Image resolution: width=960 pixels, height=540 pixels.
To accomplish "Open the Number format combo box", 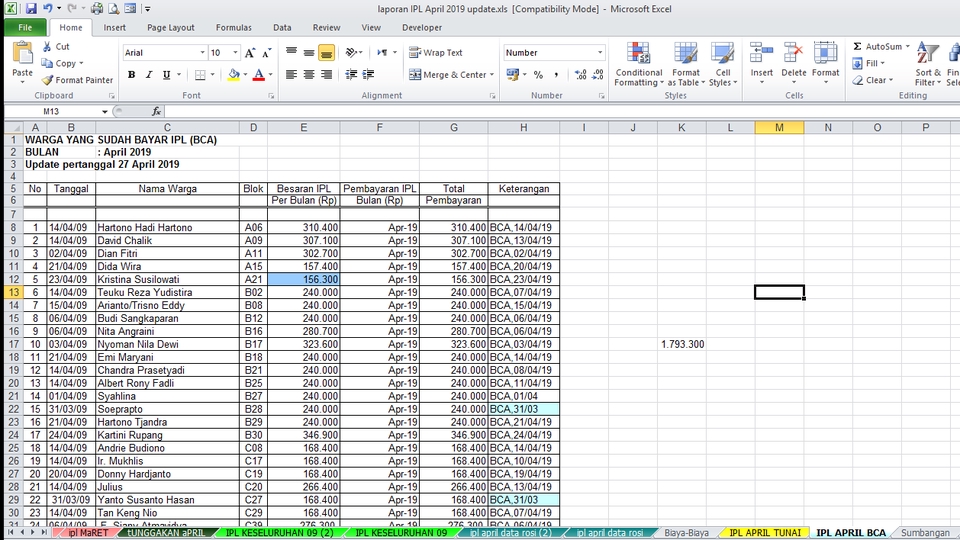I will pyautogui.click(x=554, y=53).
